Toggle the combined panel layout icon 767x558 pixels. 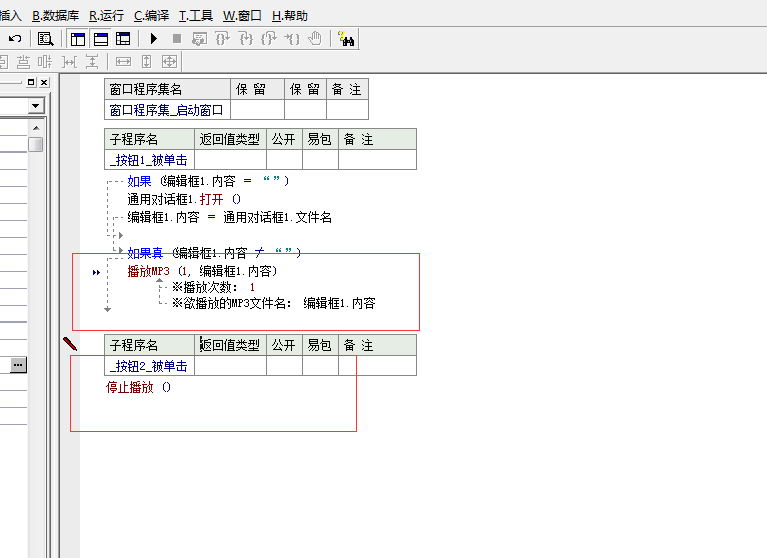123,39
